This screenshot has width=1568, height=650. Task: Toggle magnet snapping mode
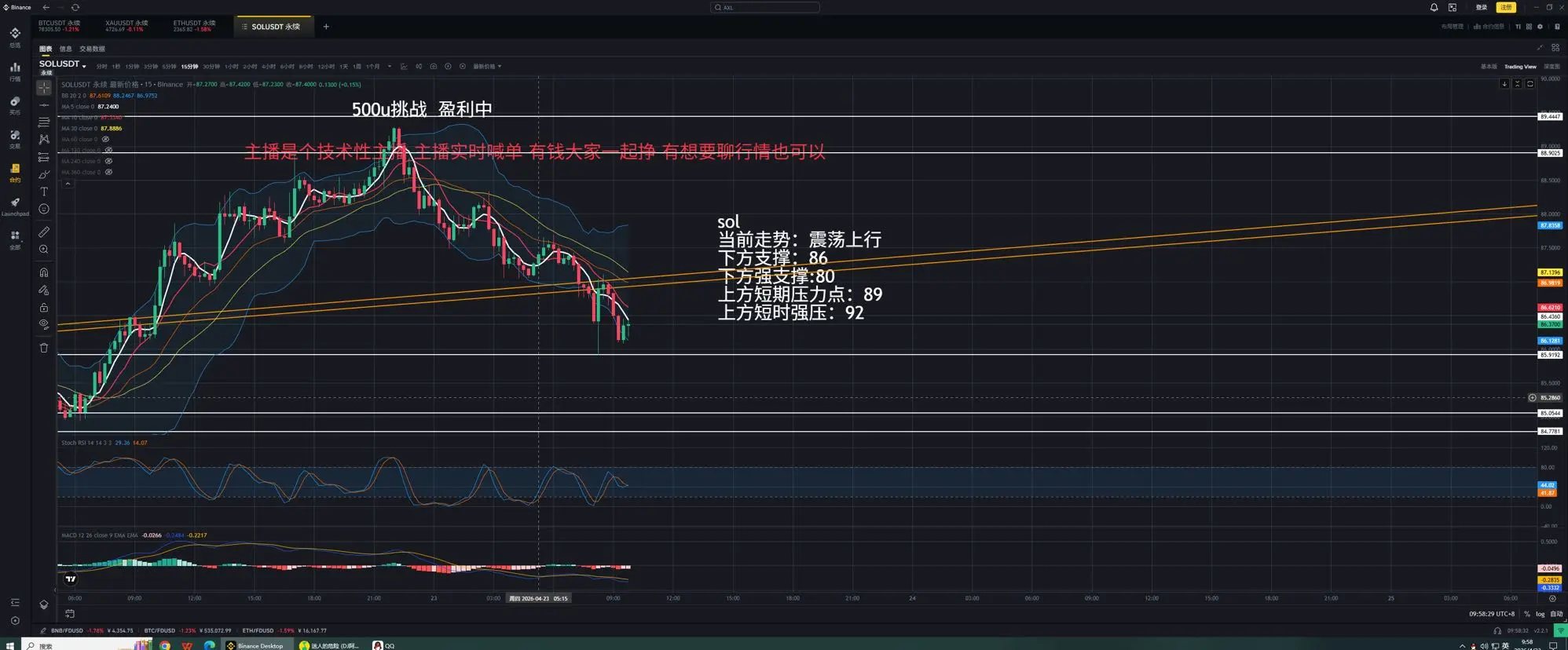[x=44, y=272]
